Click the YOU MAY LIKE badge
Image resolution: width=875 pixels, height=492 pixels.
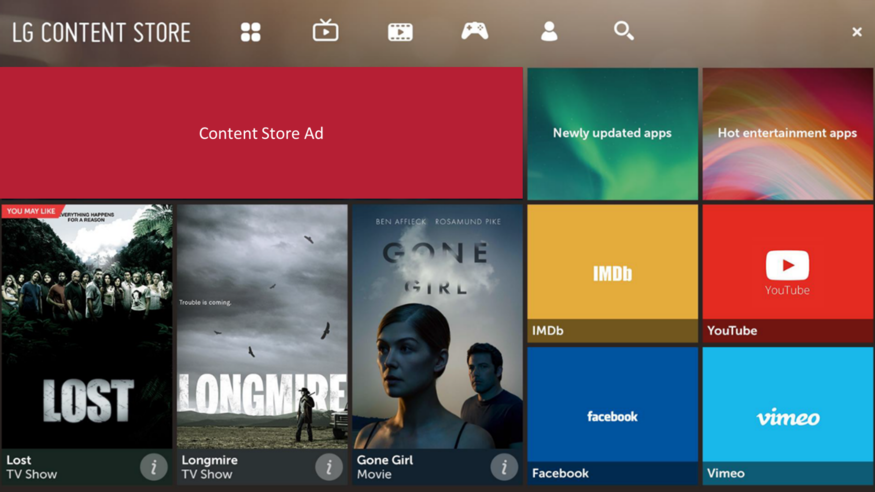coord(31,211)
